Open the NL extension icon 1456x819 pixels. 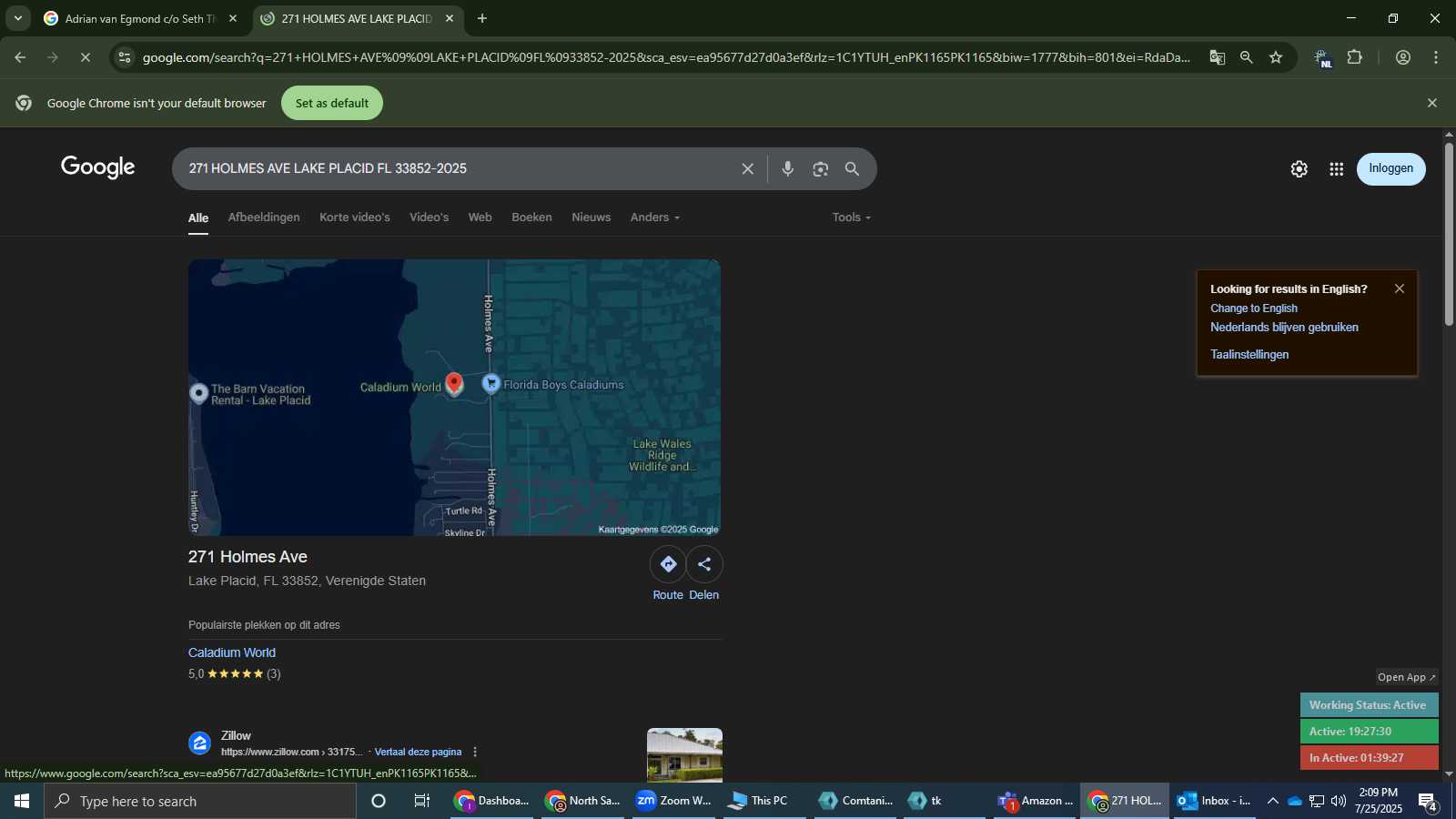[1323, 58]
